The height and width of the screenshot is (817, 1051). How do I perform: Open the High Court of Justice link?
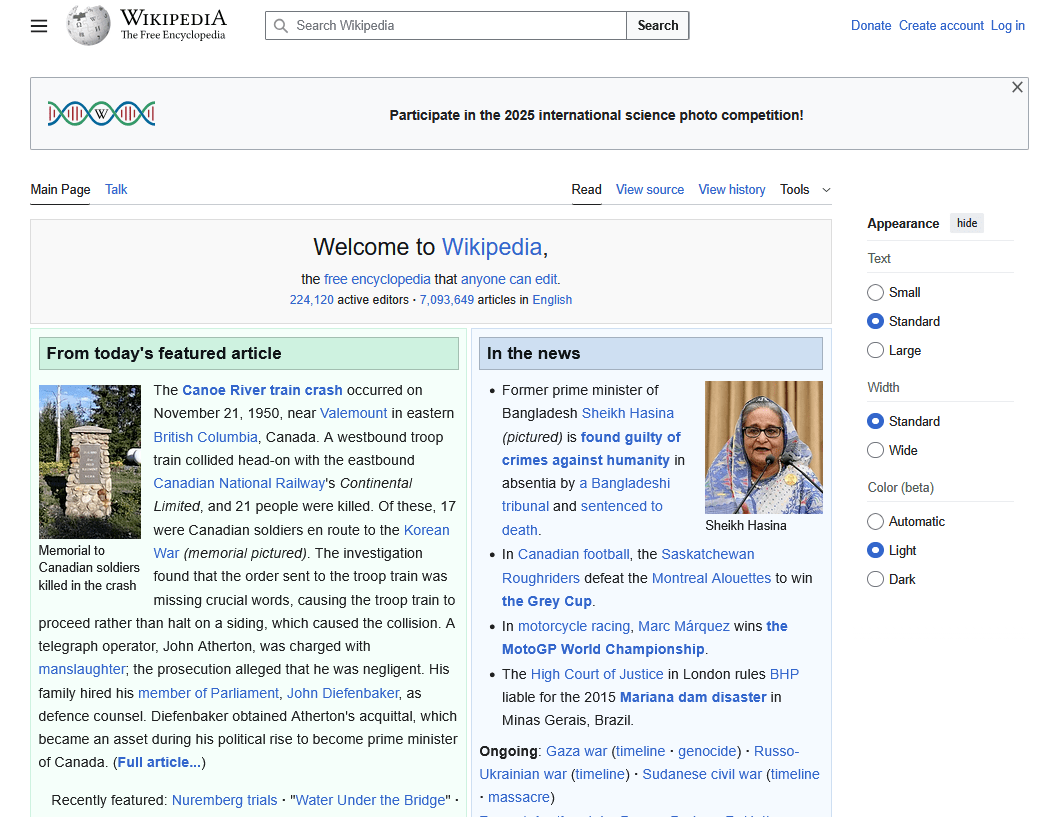[x=597, y=674]
